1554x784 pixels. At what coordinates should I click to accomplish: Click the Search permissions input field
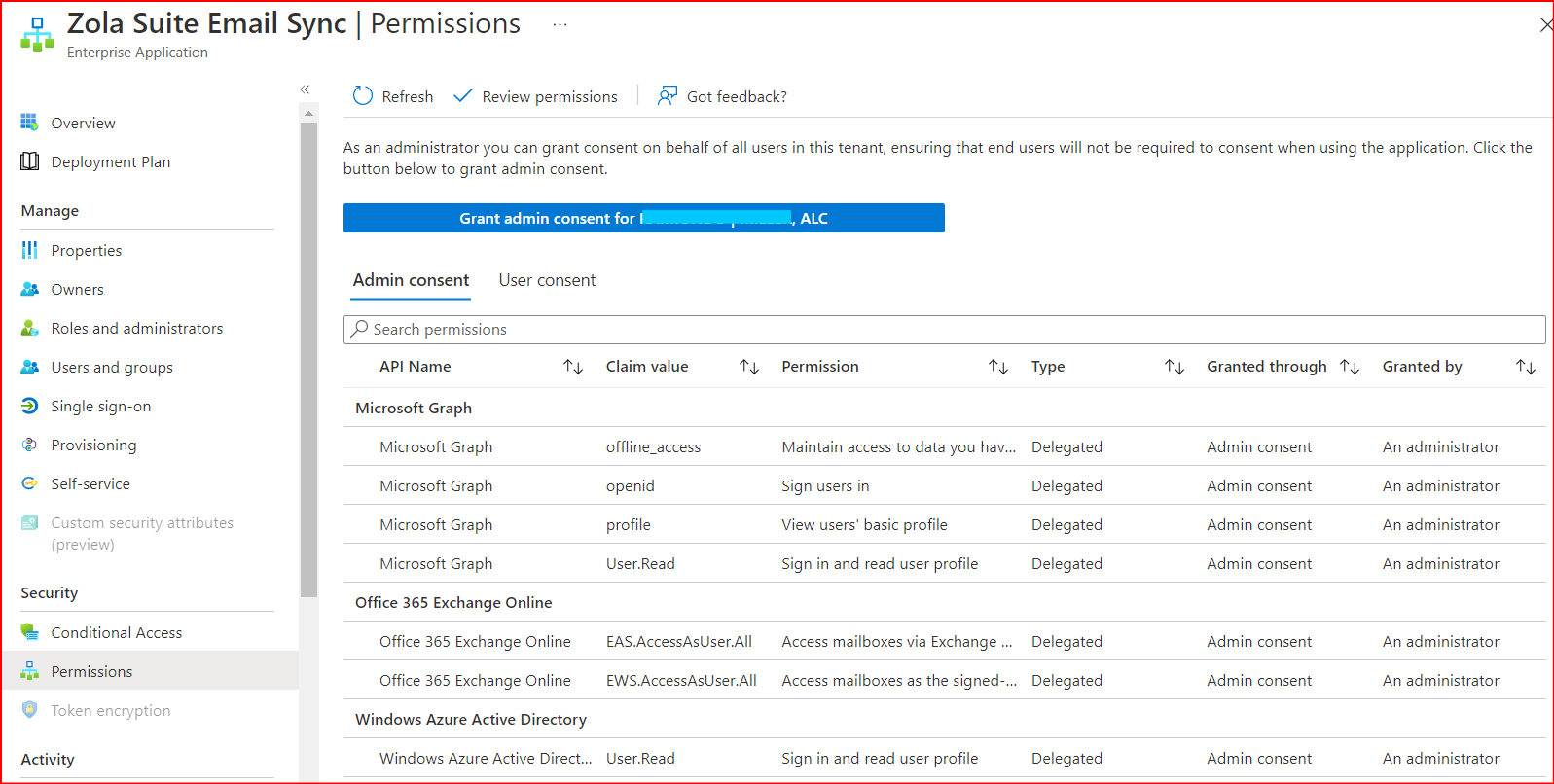(x=944, y=329)
